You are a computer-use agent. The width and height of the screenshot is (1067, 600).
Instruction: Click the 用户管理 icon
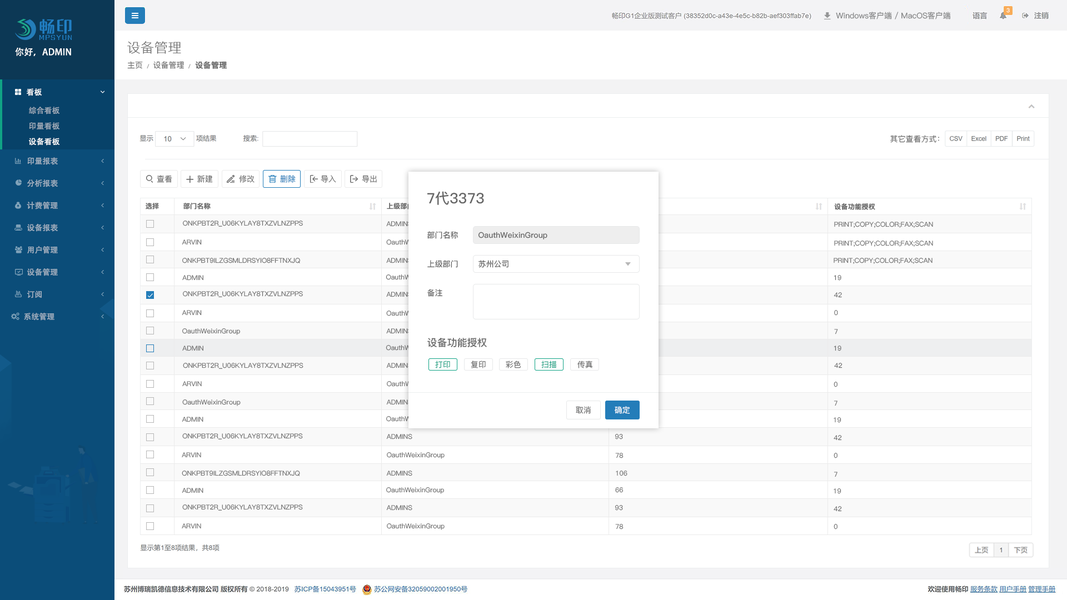tap(18, 250)
